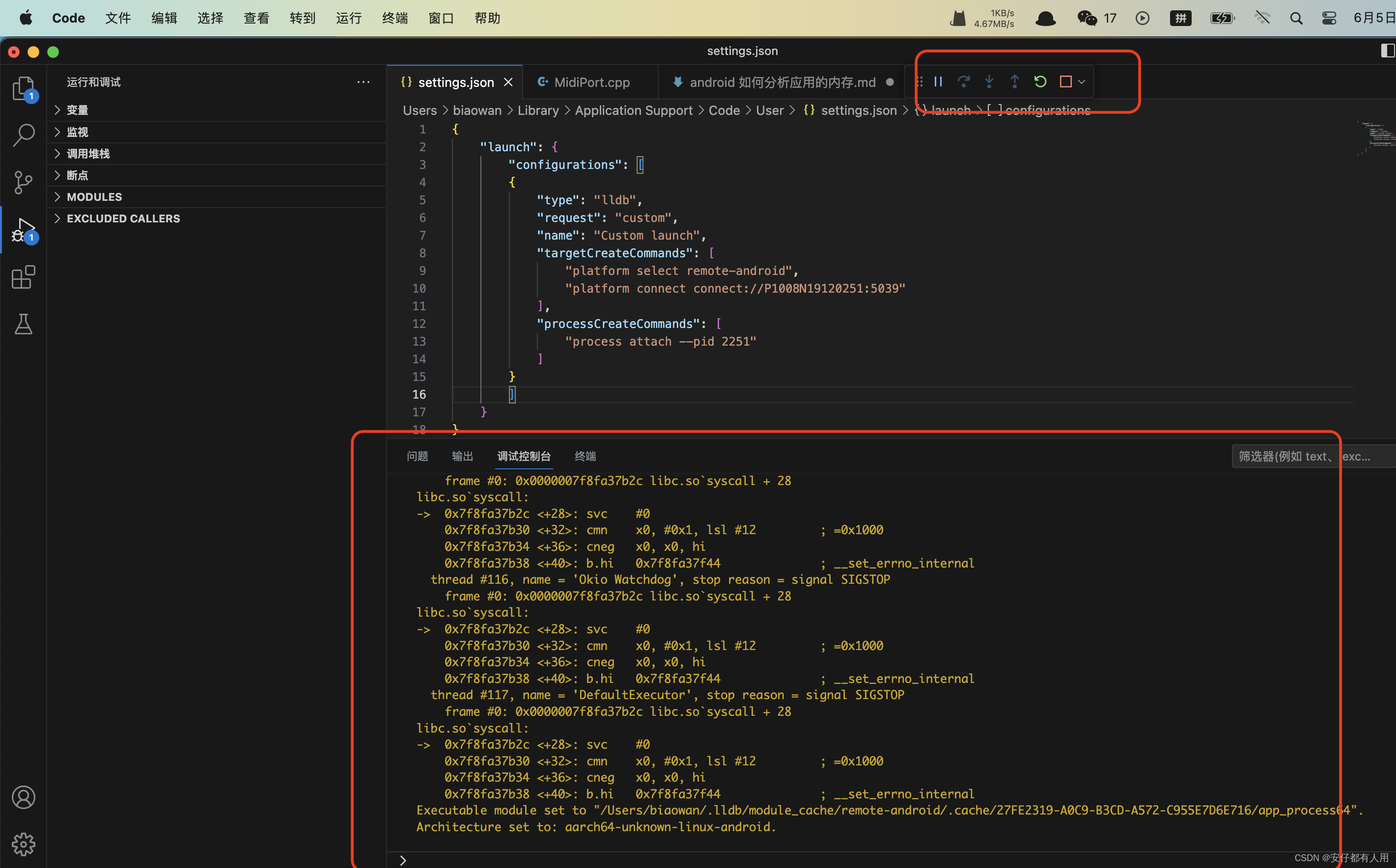This screenshot has height=868, width=1396.
Task: Expand the MODULES section
Action: tap(216, 197)
